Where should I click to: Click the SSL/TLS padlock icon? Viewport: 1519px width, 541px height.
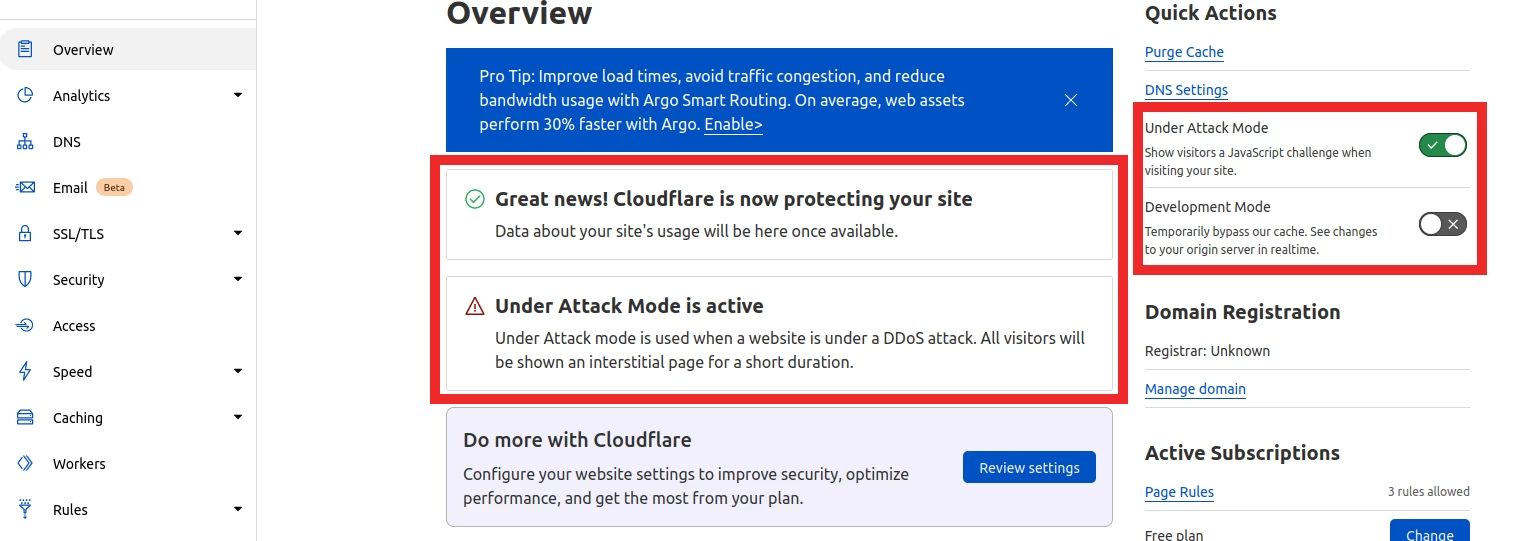(25, 233)
